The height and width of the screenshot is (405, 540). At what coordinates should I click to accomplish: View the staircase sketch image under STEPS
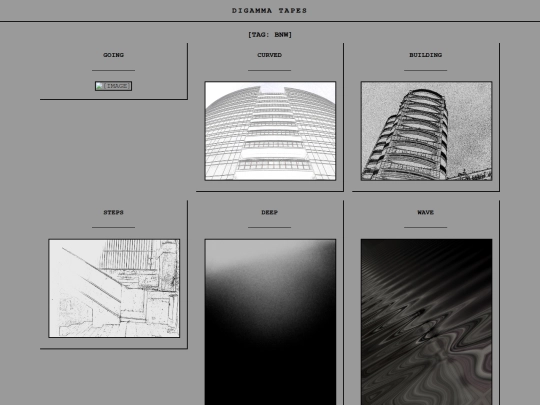coord(114,288)
